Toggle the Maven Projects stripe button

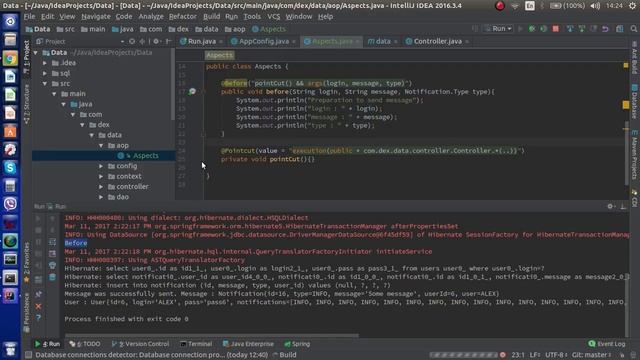(635, 155)
